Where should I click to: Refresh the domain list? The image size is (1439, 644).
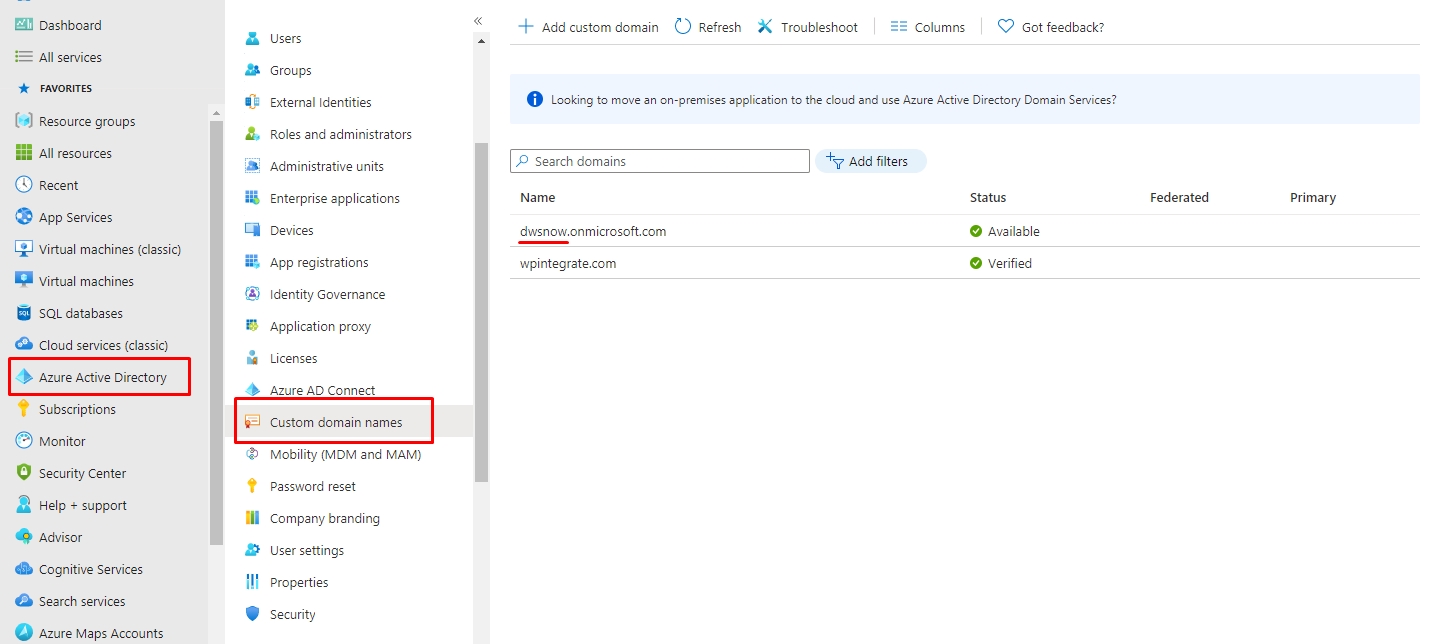coord(708,27)
